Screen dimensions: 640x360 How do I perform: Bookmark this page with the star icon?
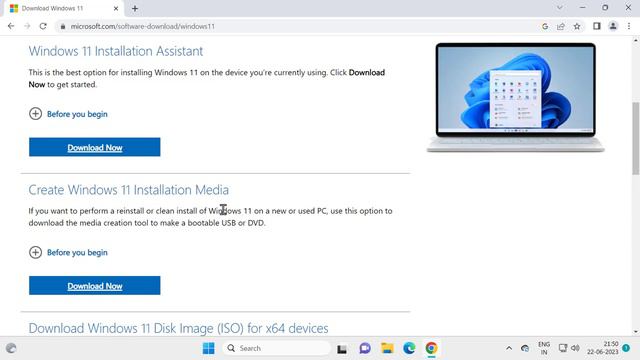pos(577,27)
